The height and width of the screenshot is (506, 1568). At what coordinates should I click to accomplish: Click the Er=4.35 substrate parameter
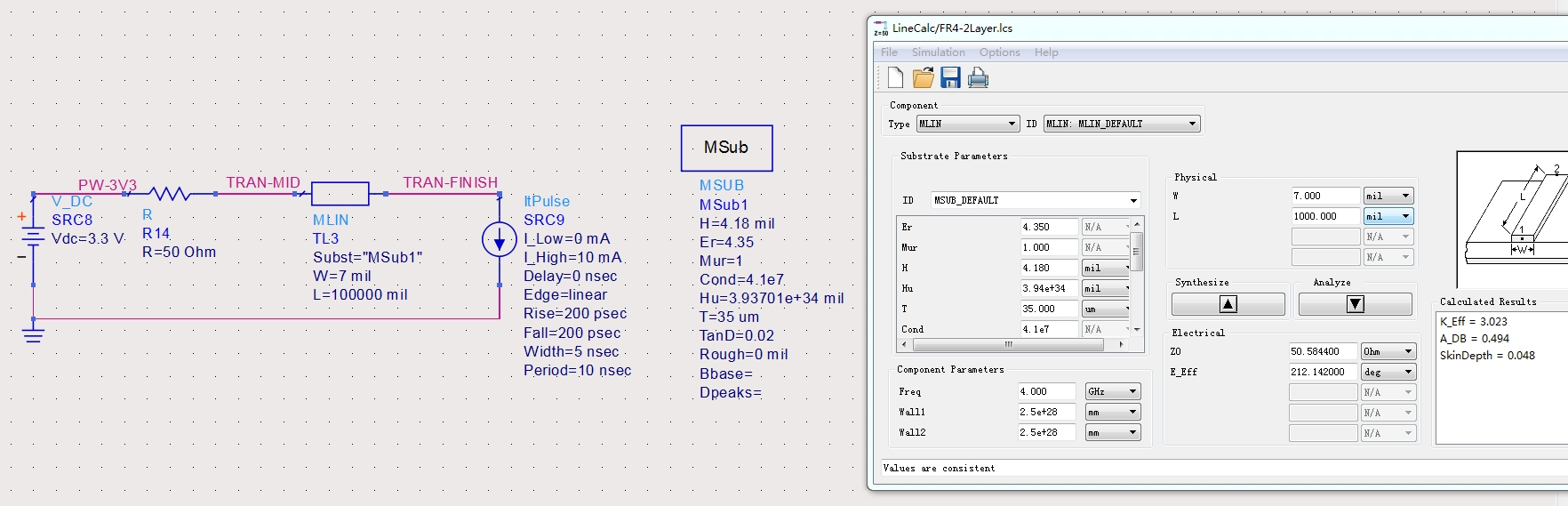(x=726, y=243)
